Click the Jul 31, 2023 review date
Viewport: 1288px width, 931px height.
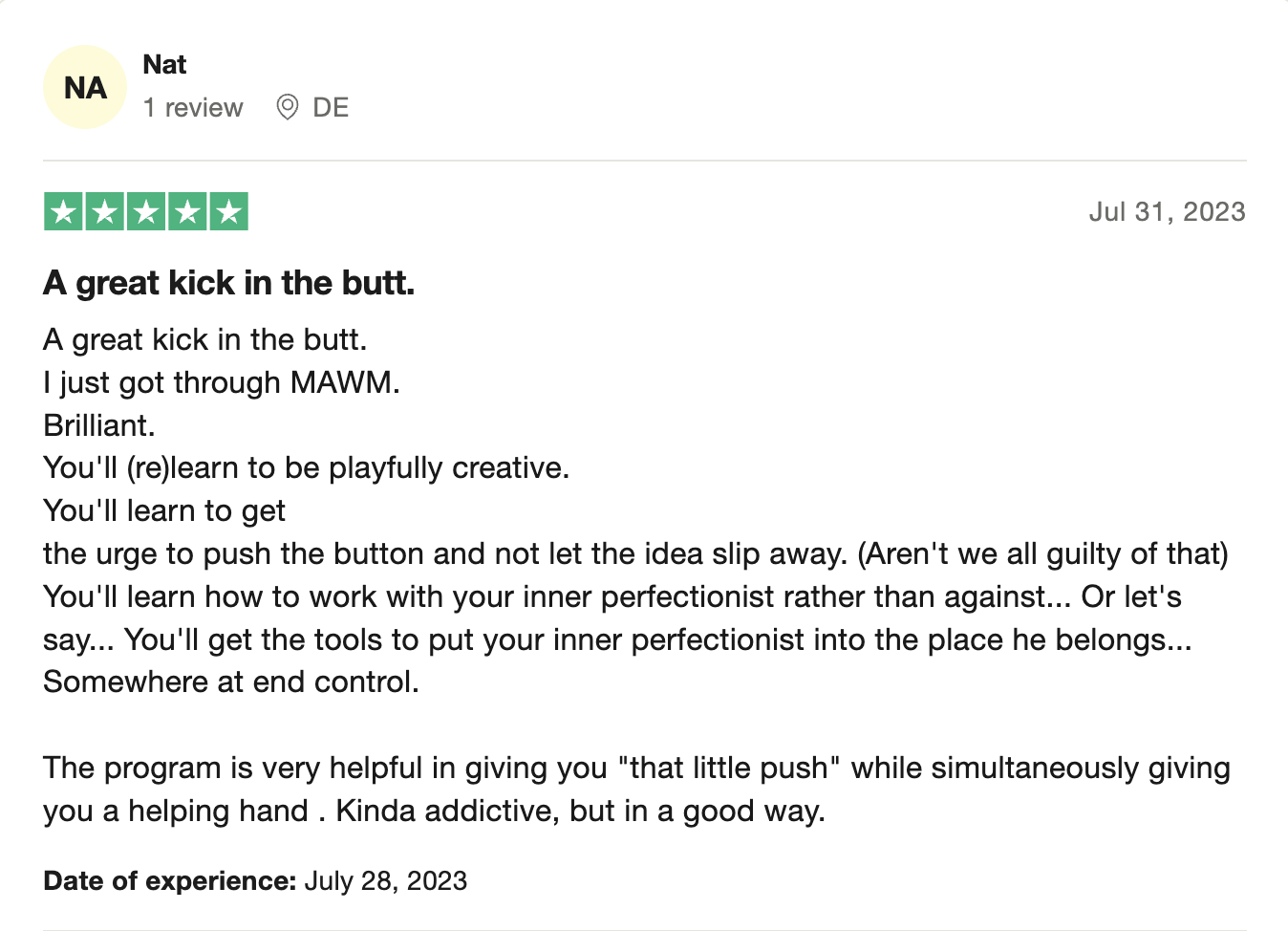click(1167, 211)
